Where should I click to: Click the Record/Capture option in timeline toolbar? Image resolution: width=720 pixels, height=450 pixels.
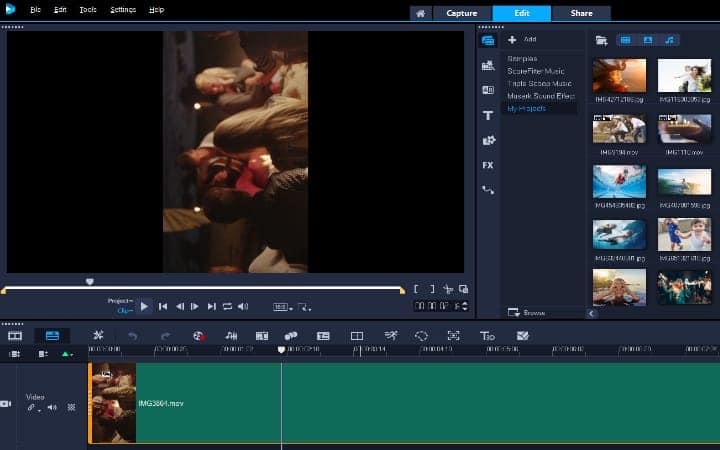pos(198,336)
